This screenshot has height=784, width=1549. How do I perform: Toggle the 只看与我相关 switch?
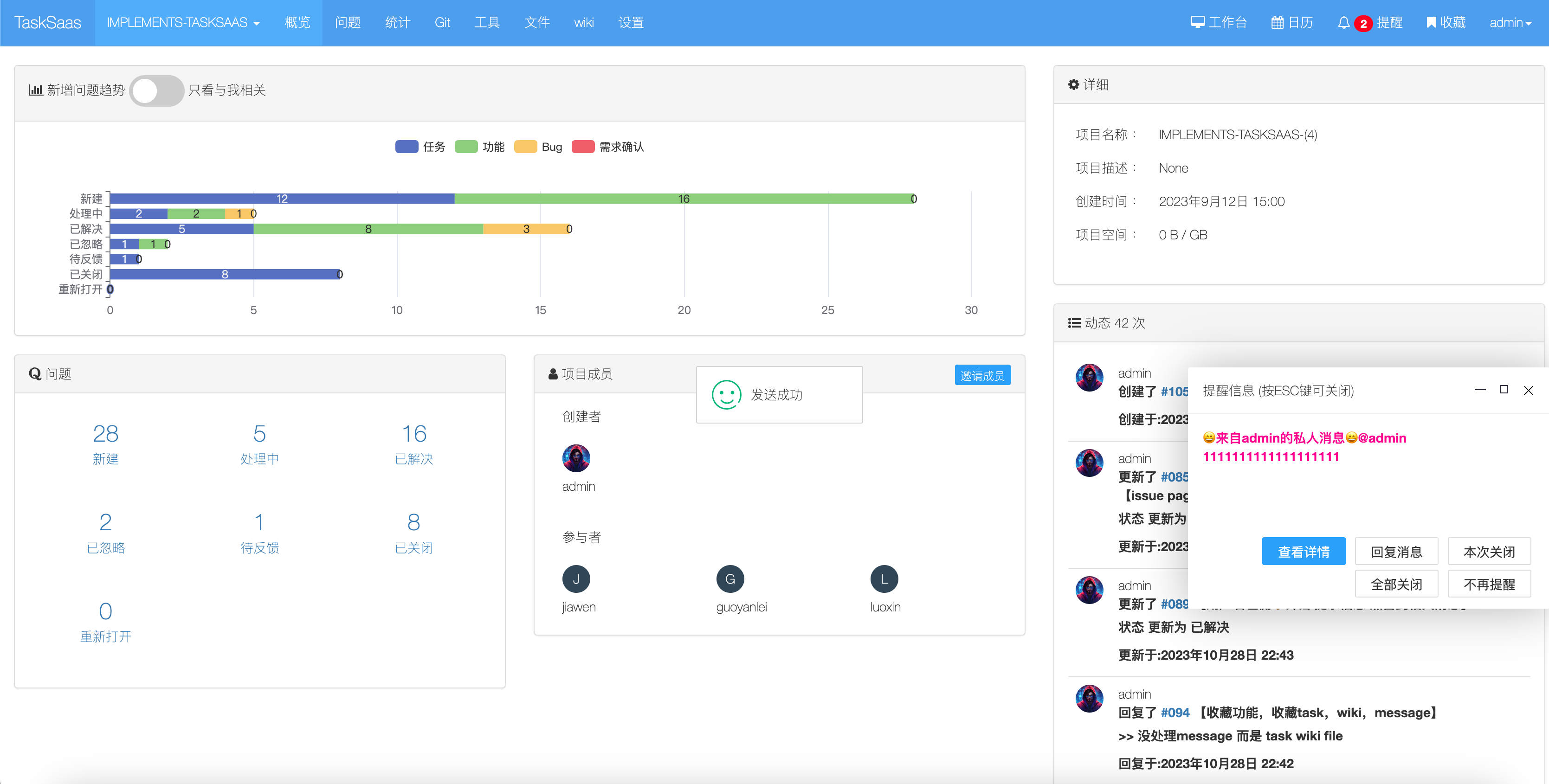(156, 91)
